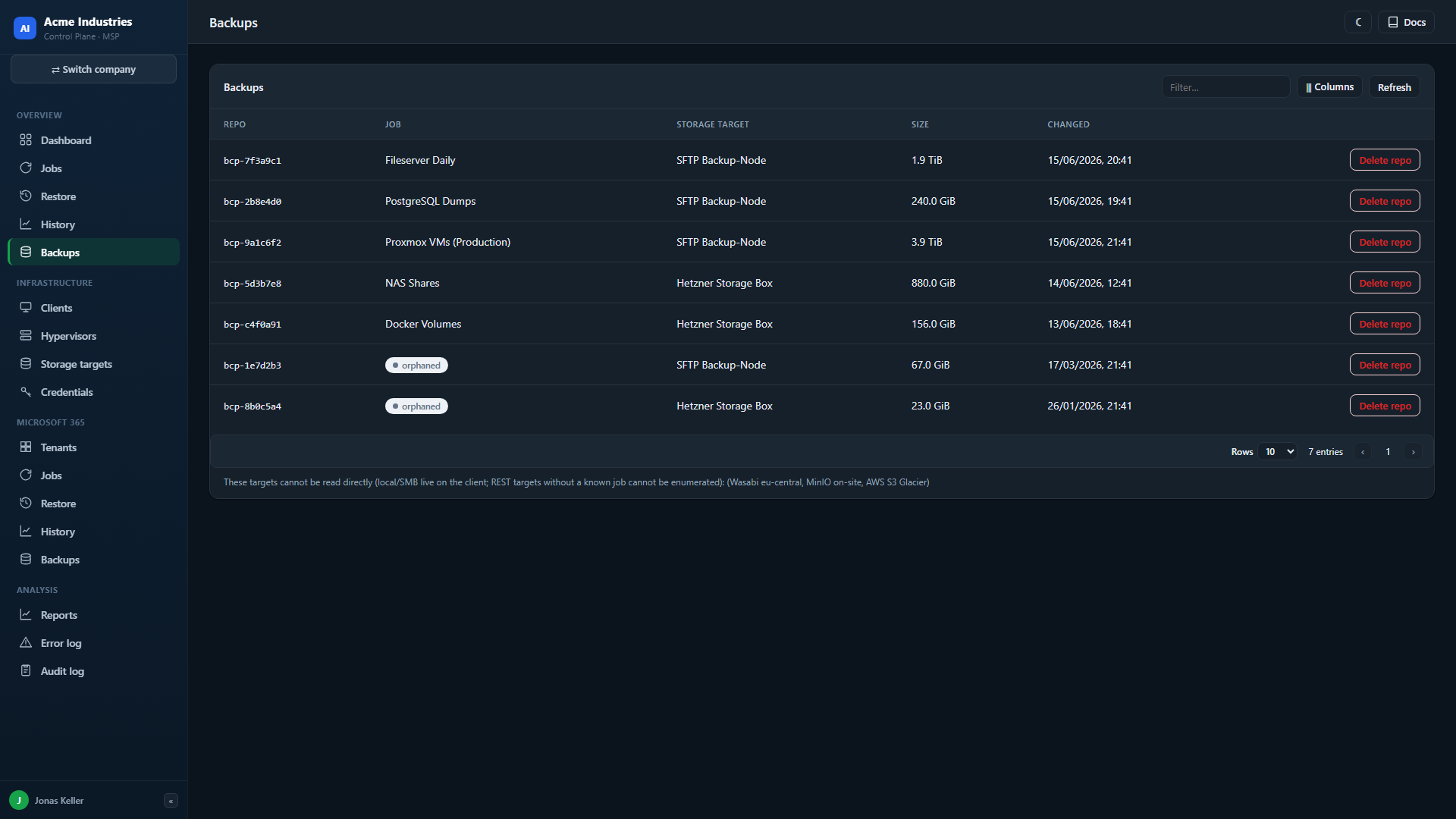Click the Overview Restore clock icon
The image size is (1456, 819).
point(26,196)
